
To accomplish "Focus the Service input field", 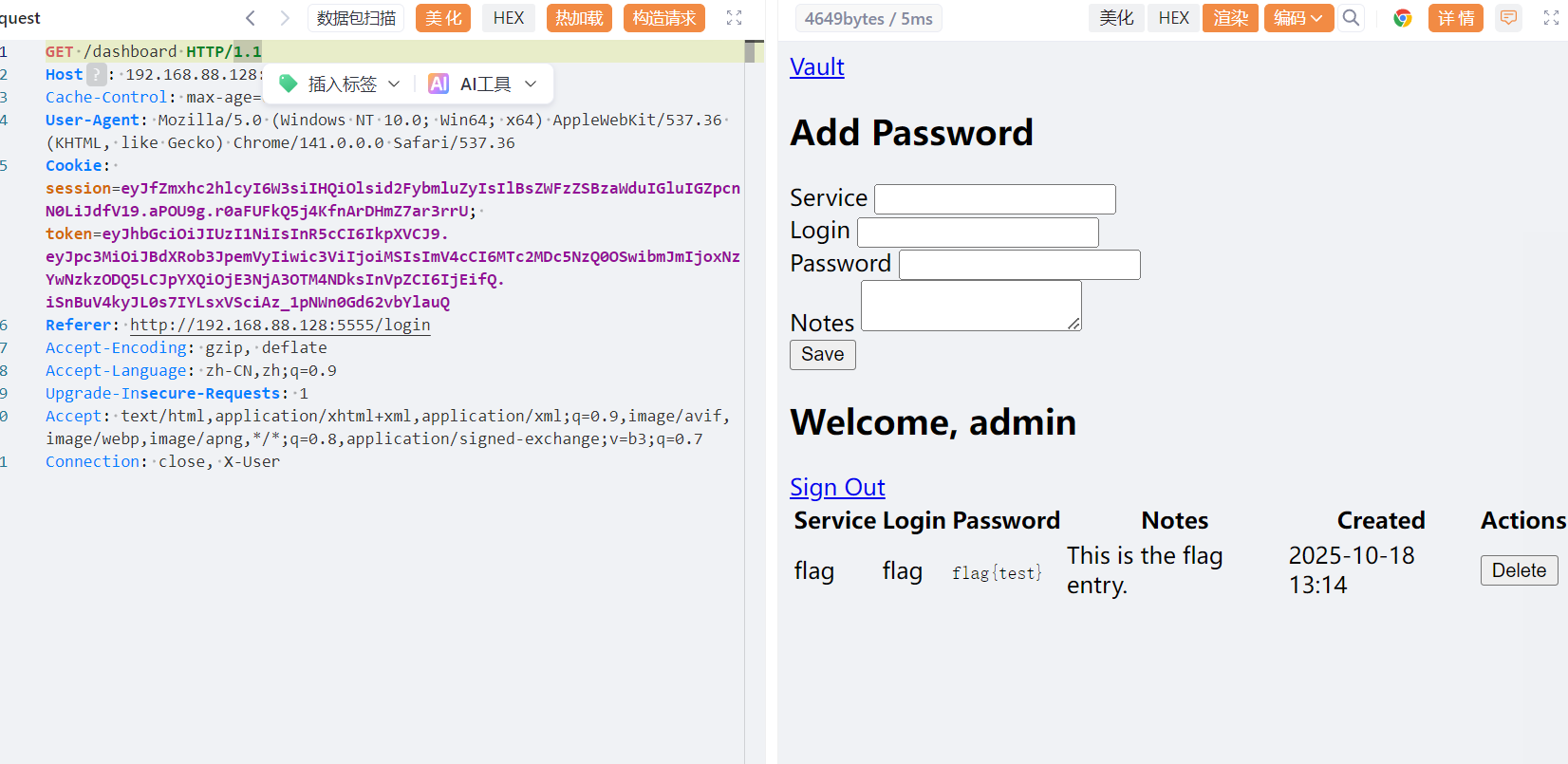I will tap(994, 199).
